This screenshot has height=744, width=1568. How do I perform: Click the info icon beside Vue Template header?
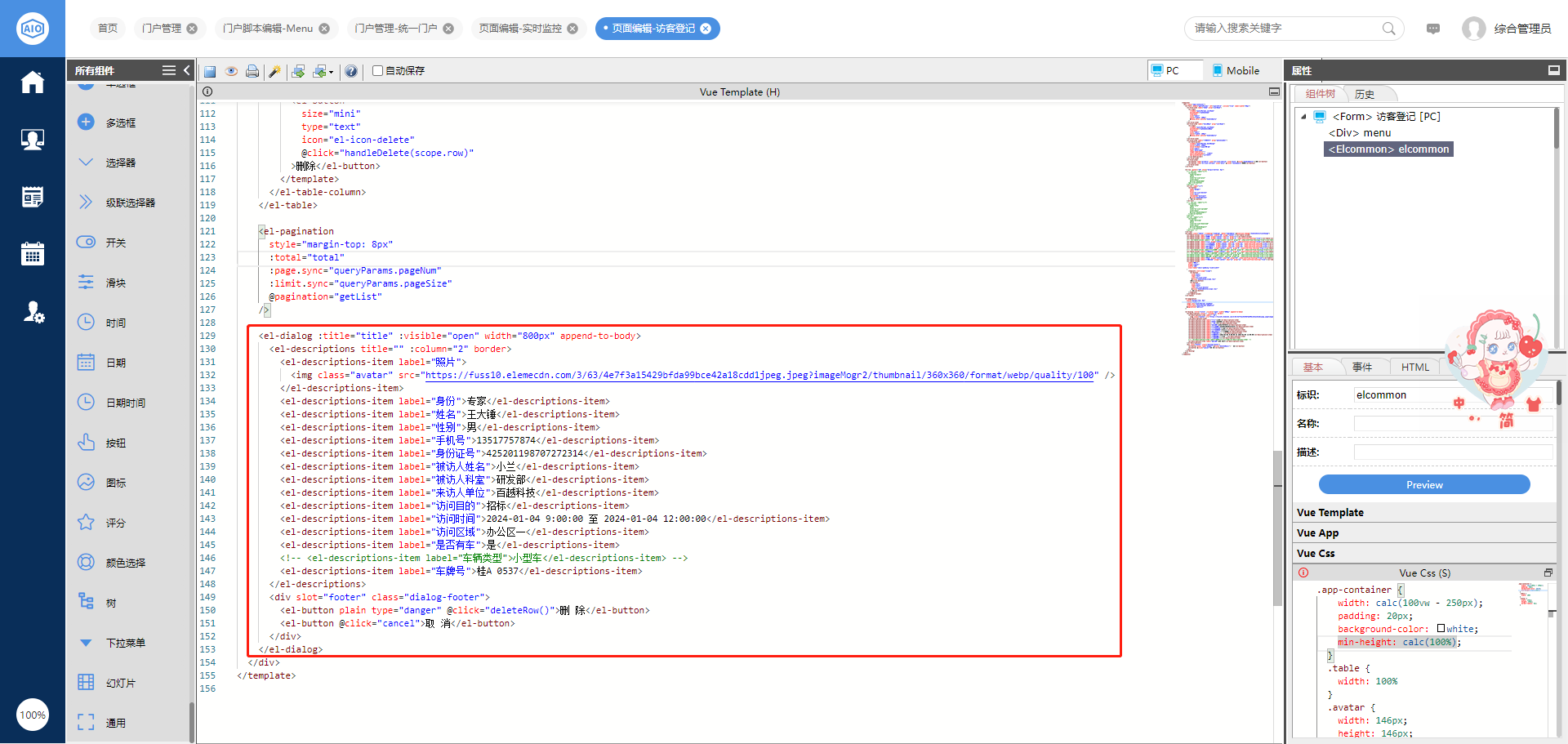tap(207, 92)
